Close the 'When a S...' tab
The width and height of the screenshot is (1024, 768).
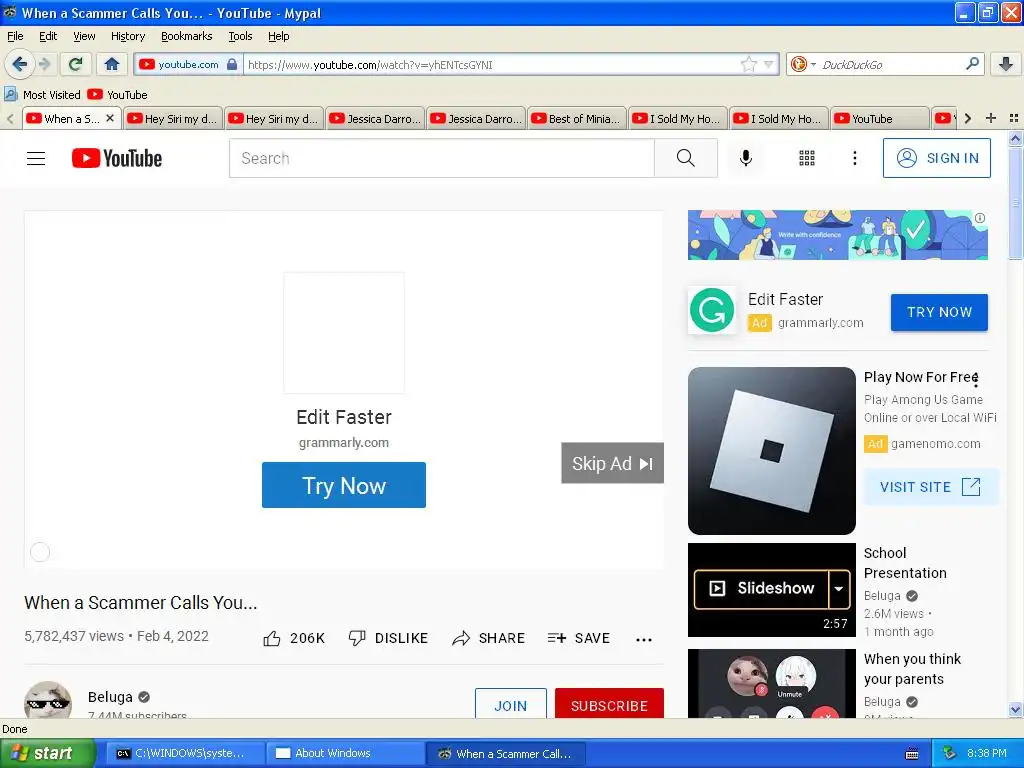point(110,118)
